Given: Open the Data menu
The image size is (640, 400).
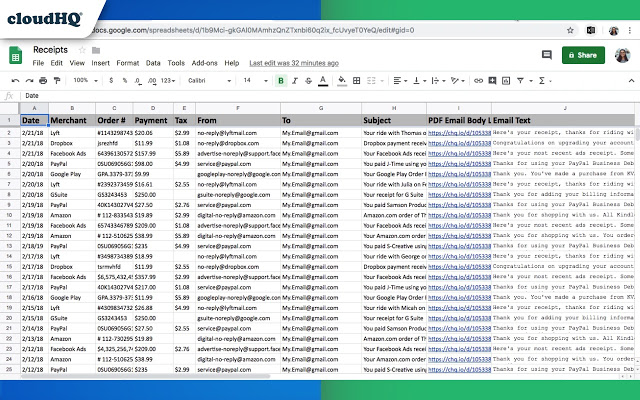Looking at the screenshot, I should click(153, 63).
